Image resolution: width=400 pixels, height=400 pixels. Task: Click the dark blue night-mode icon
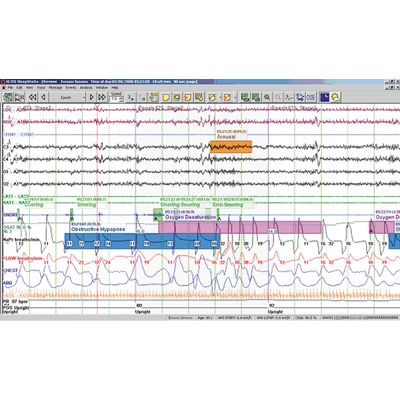325,97
